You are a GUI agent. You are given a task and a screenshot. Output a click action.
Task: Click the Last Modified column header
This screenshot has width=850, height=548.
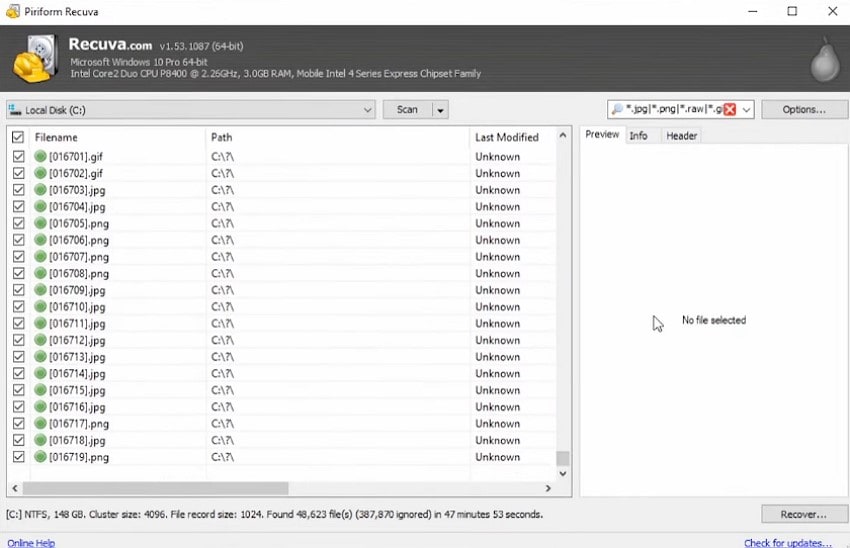coord(507,137)
